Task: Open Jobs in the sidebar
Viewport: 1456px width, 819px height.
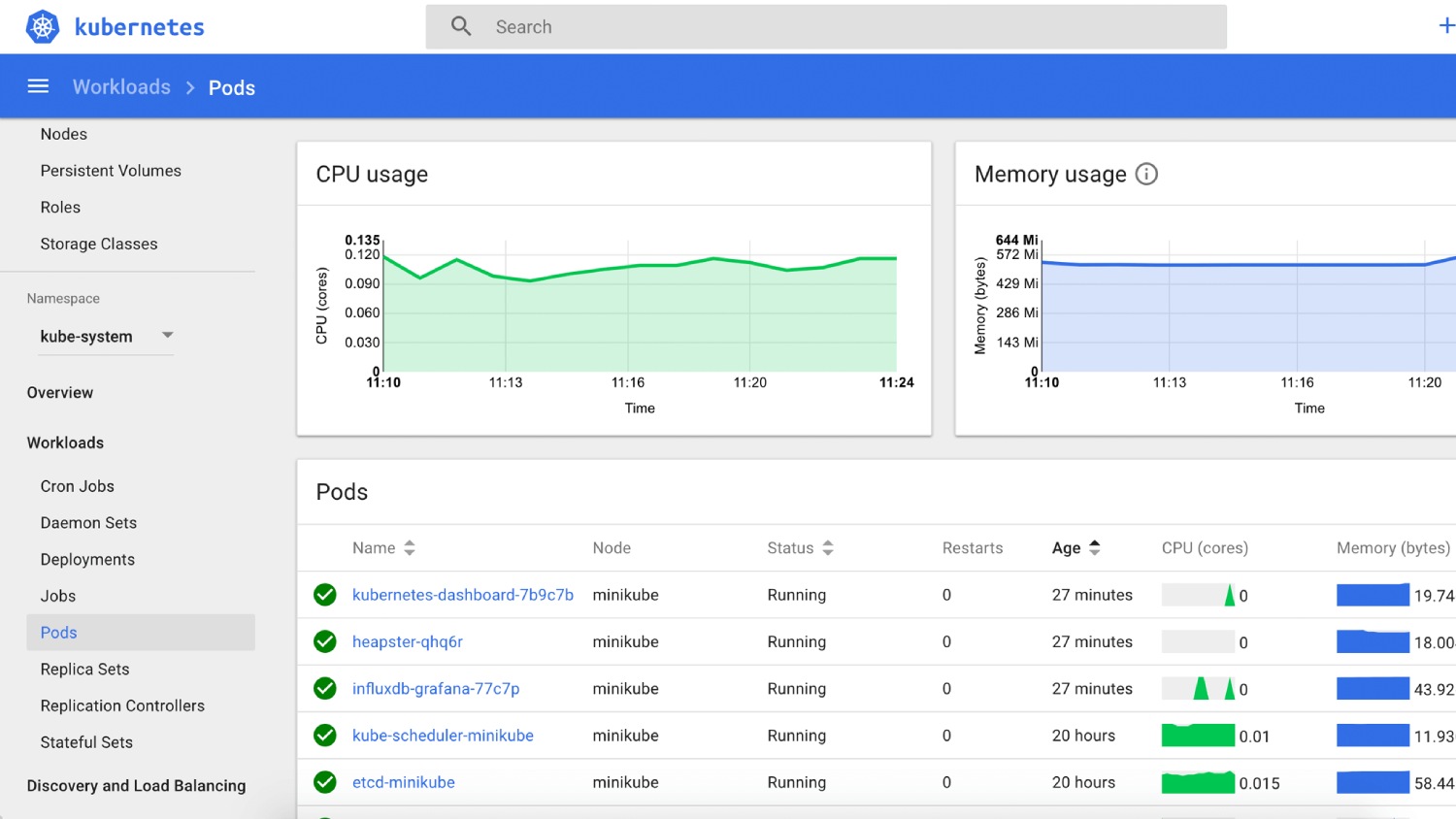Action: pos(58,596)
